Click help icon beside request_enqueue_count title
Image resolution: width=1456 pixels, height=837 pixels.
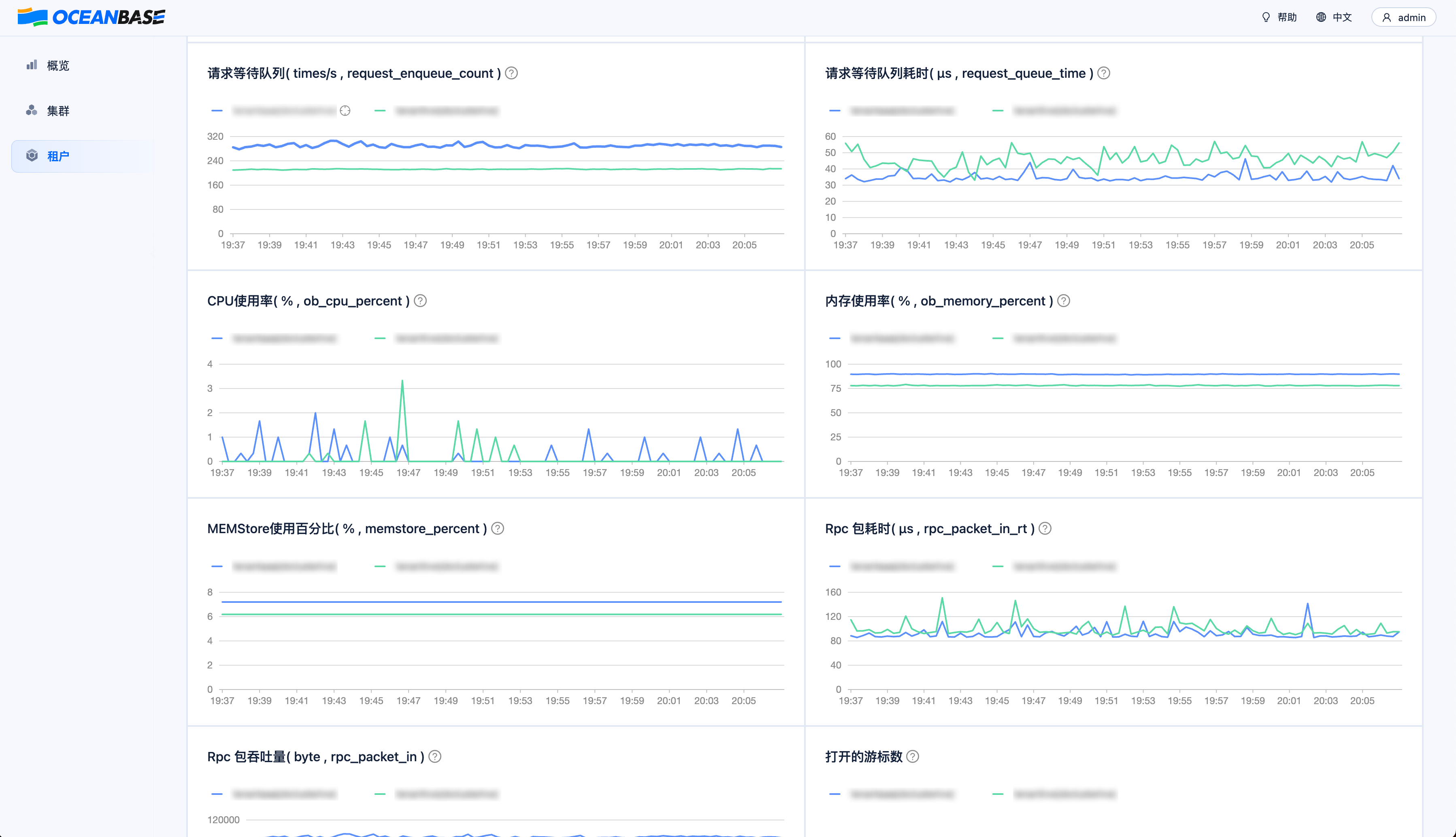coord(511,73)
